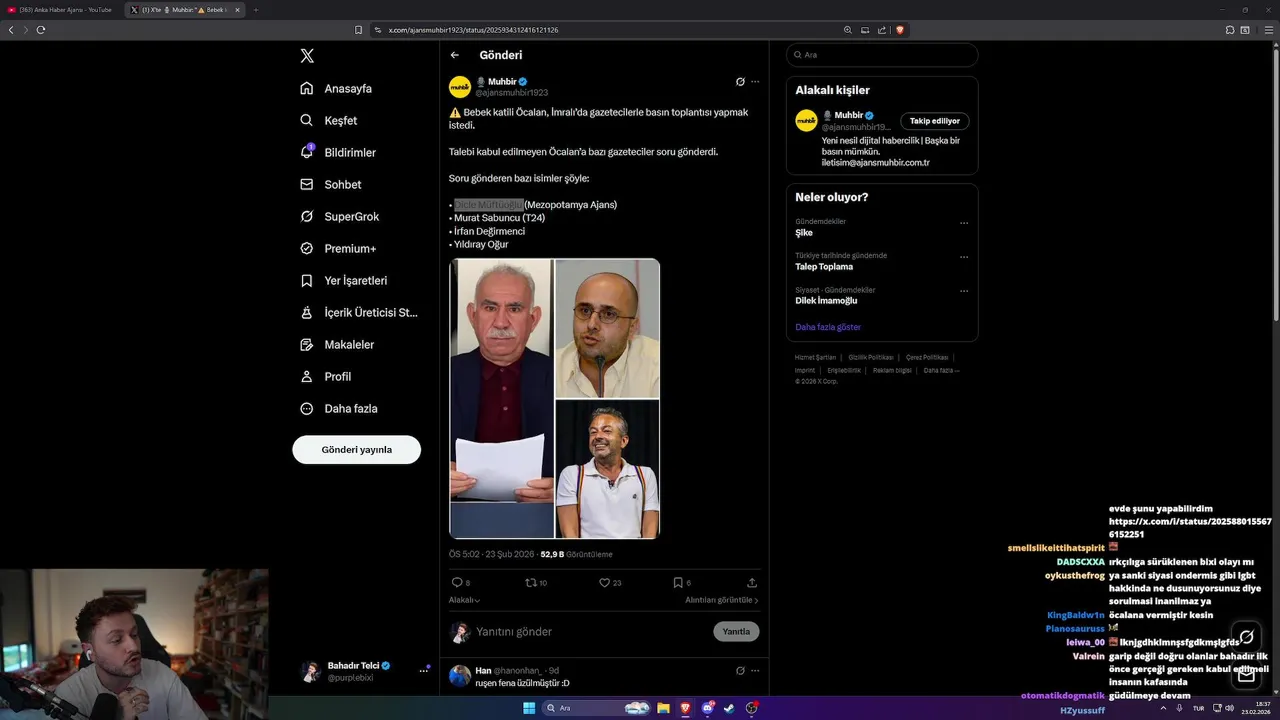The width and height of the screenshot is (1280, 720).
Task: Click the repost icon with 10 reposts
Action: [531, 582]
